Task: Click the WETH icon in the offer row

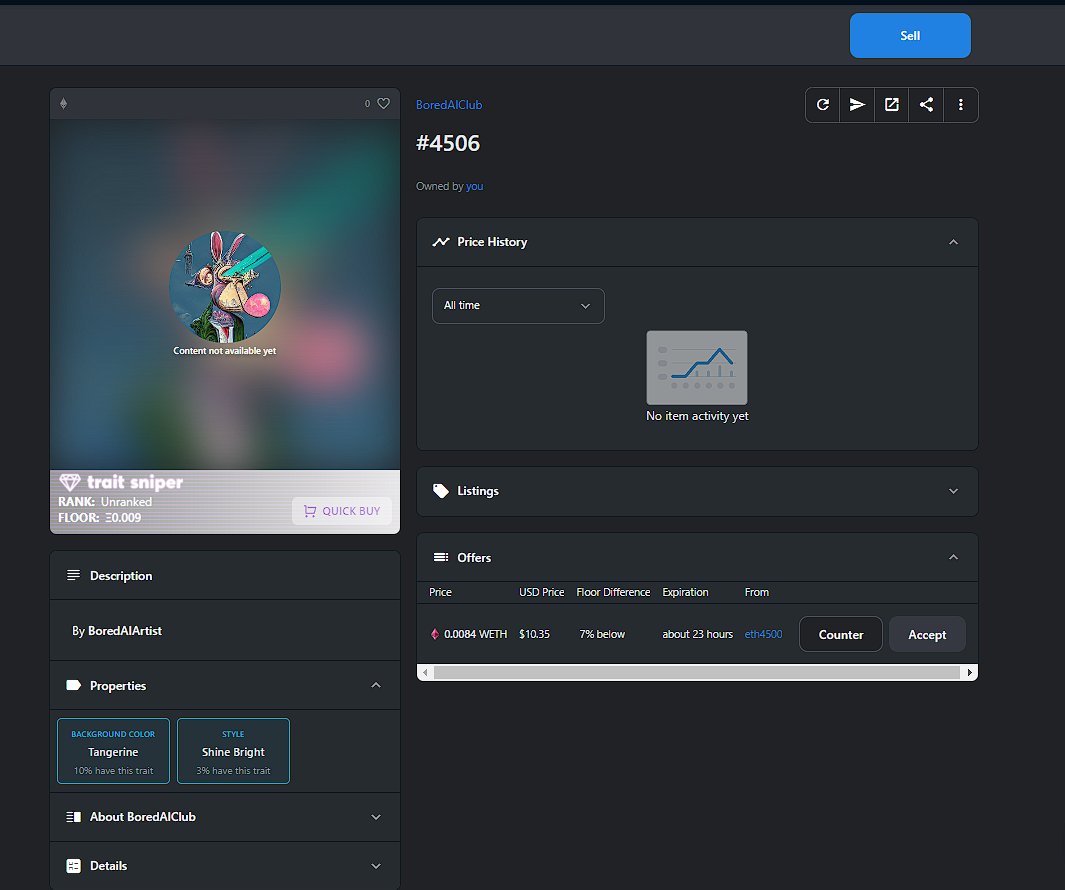Action: point(435,634)
